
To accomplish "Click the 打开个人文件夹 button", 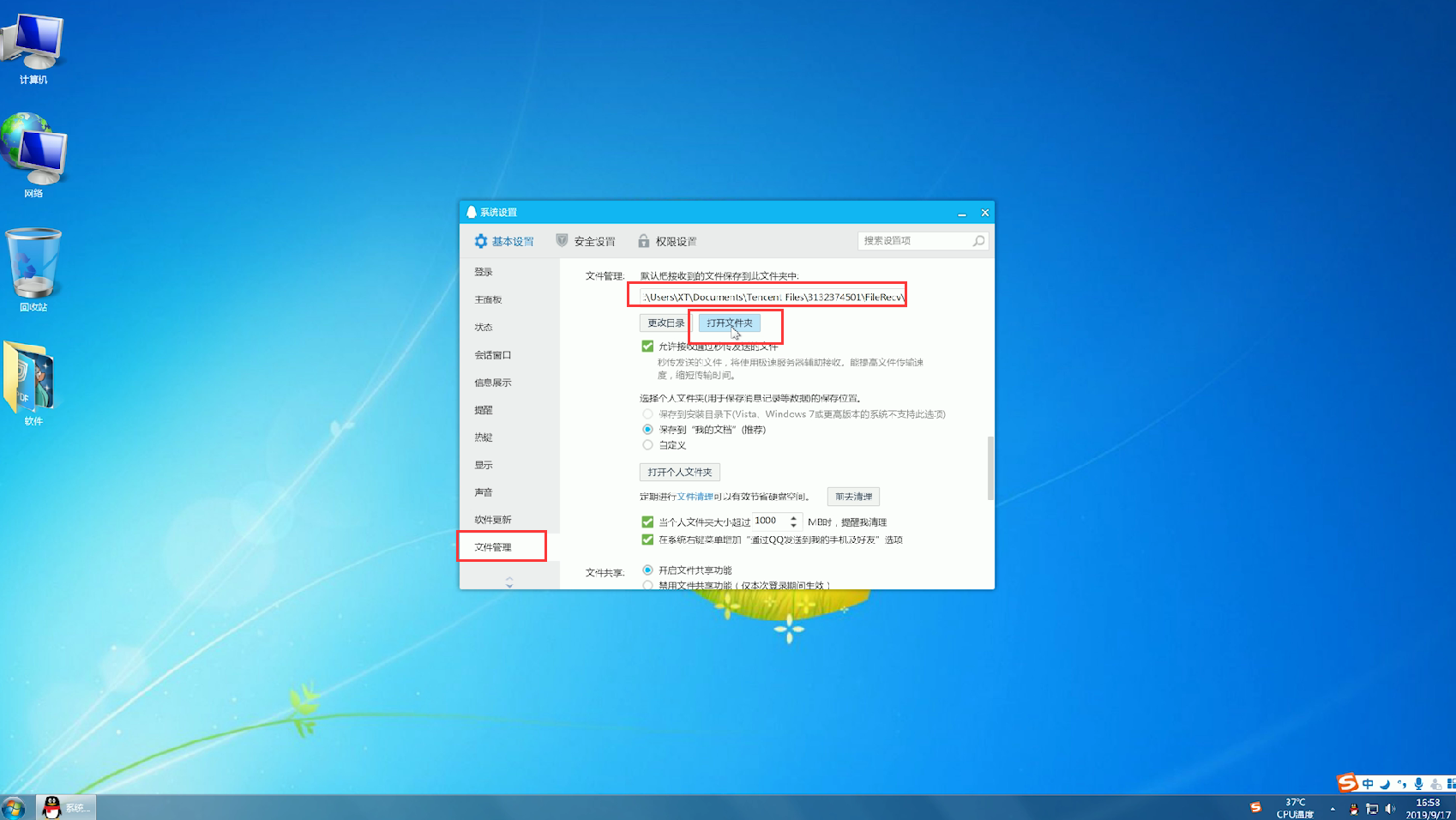I will tap(679, 472).
